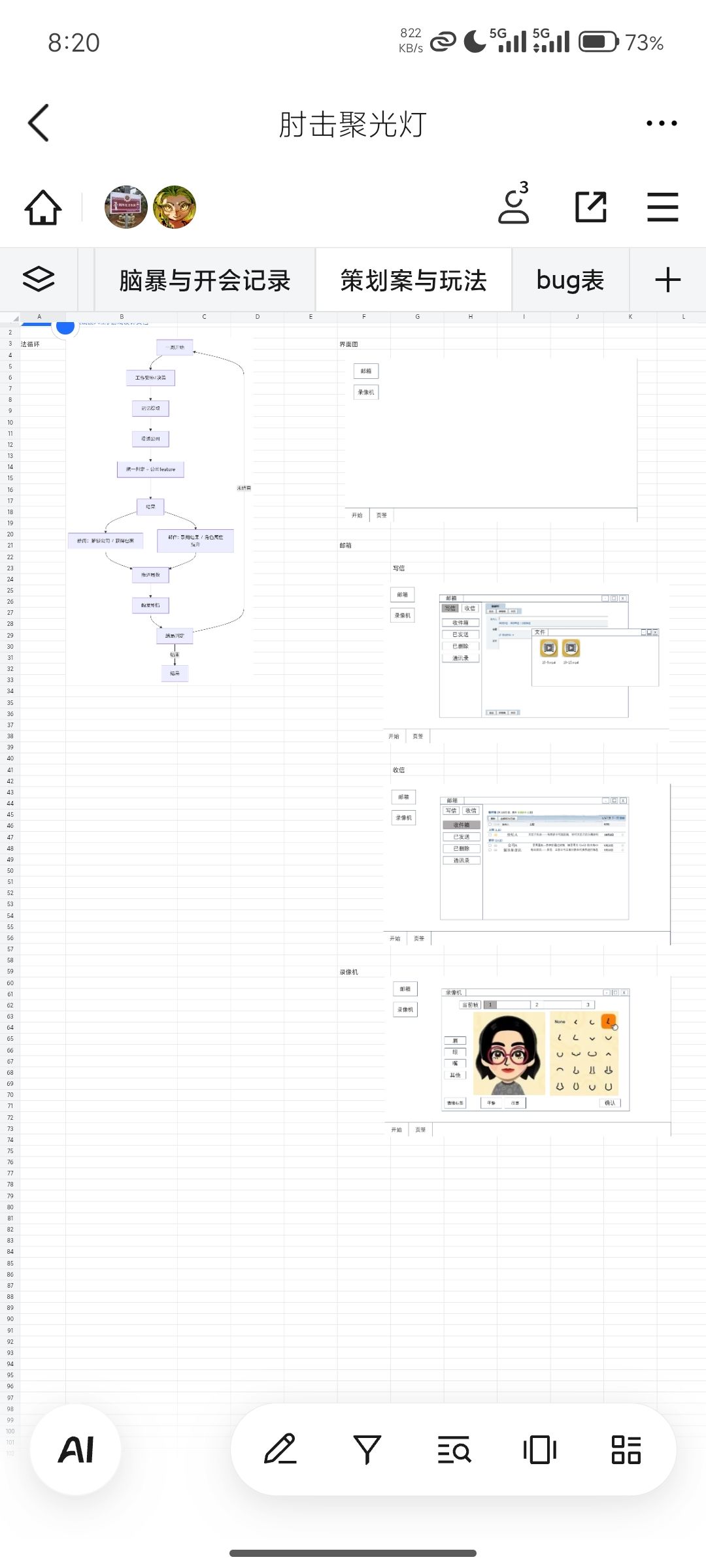Open the hamburger menu icon
Screen dimensions: 706x1568
[x=663, y=207]
